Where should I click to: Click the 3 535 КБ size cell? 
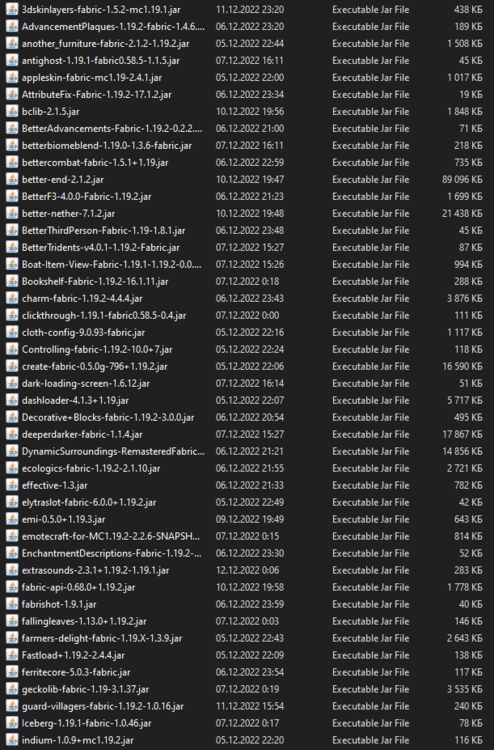click(464, 689)
